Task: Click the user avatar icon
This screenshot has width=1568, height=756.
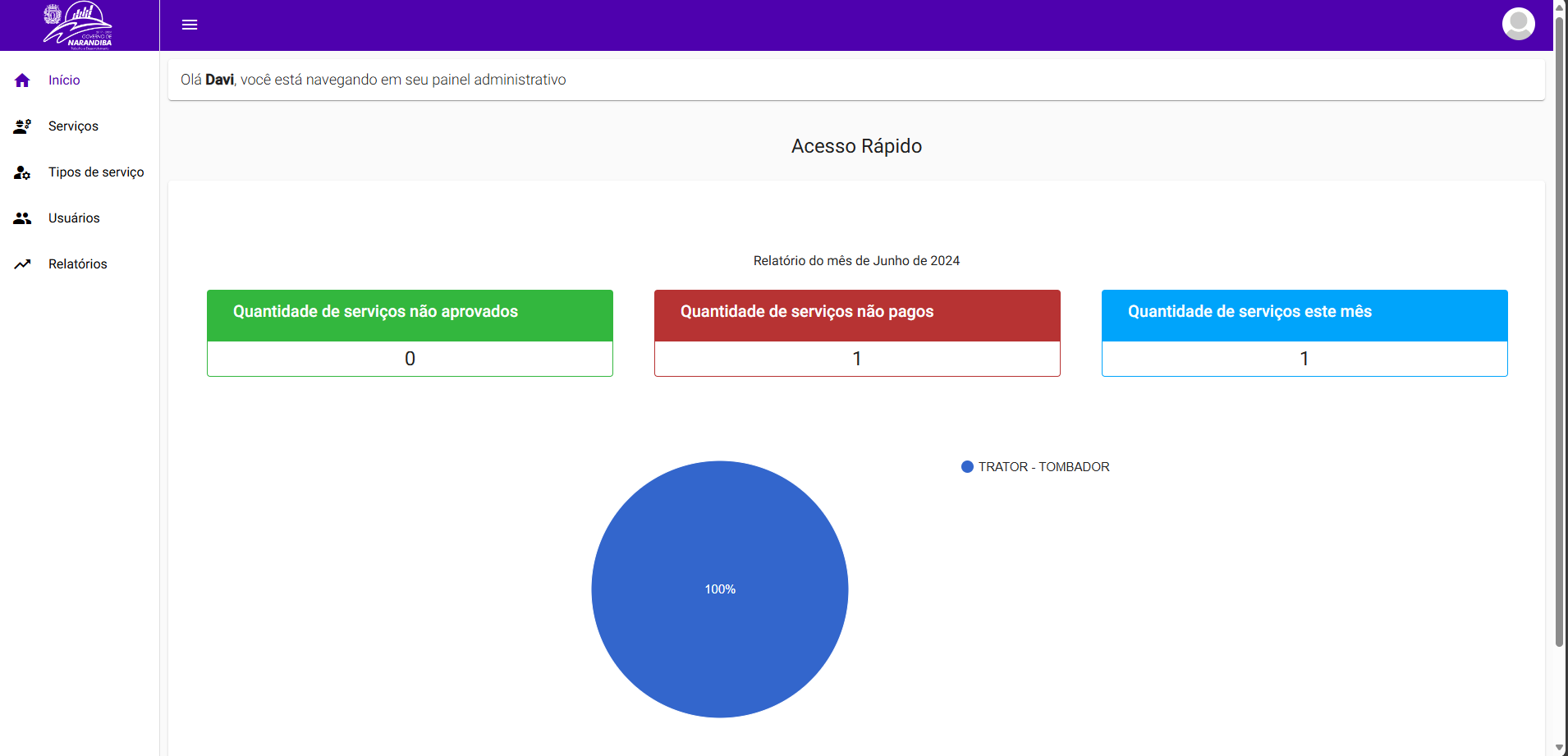Action: pos(1518,24)
